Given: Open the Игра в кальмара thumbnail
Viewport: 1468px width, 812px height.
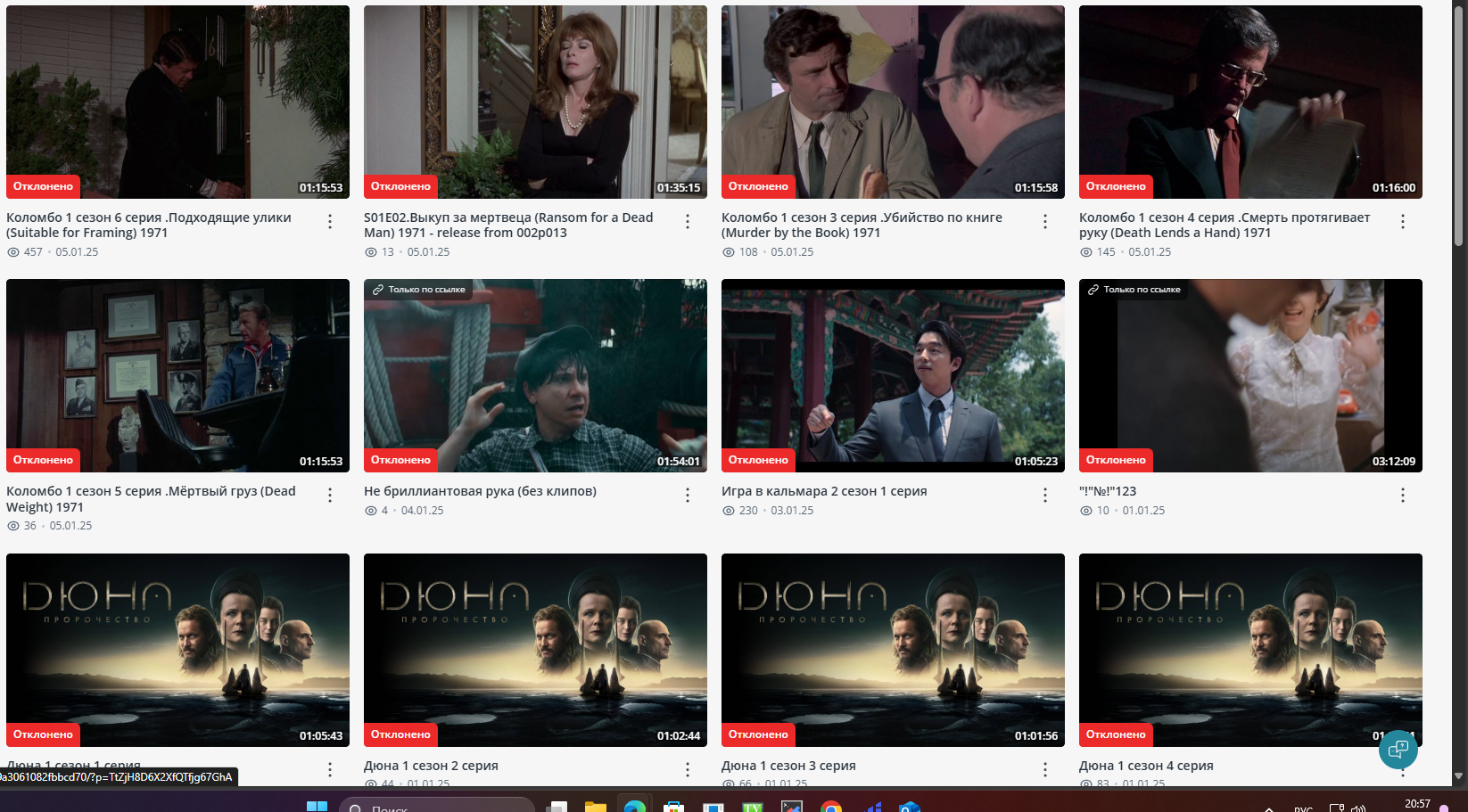Looking at the screenshot, I should click(x=893, y=375).
